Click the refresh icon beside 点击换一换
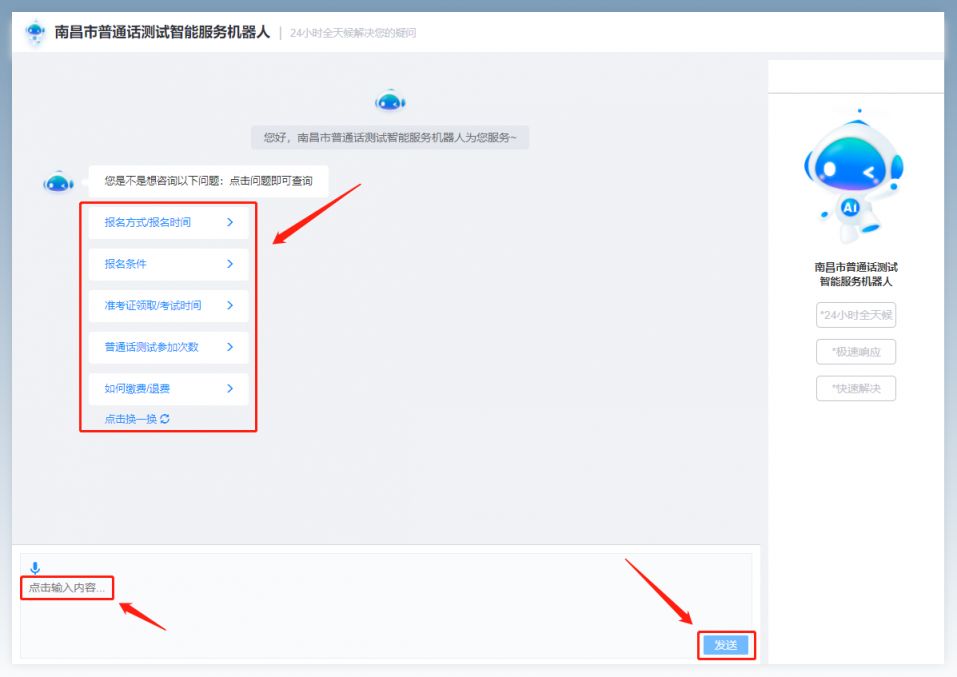Viewport: 957px width, 677px height. pyautogui.click(x=165, y=419)
